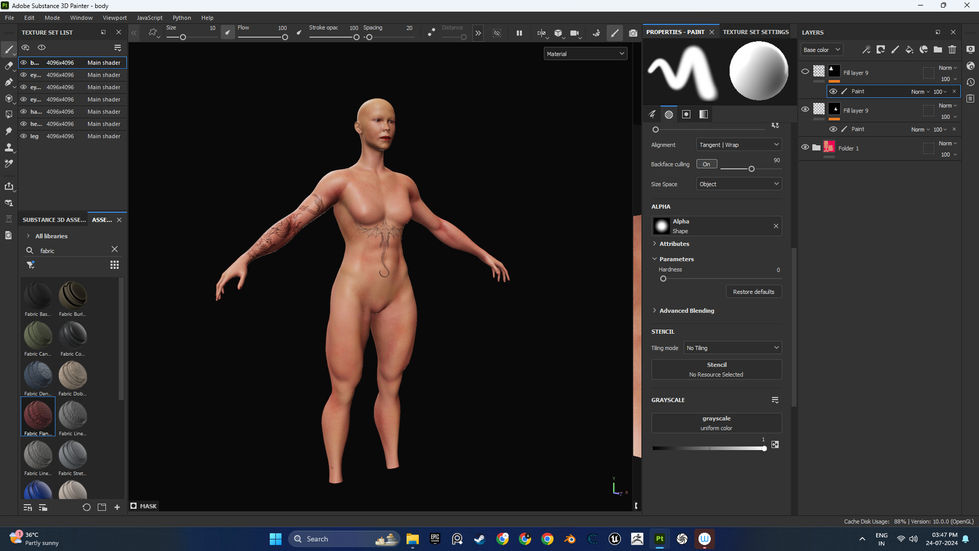
Task: Select the Eraser tool in left toolbar
Action: click(x=9, y=65)
